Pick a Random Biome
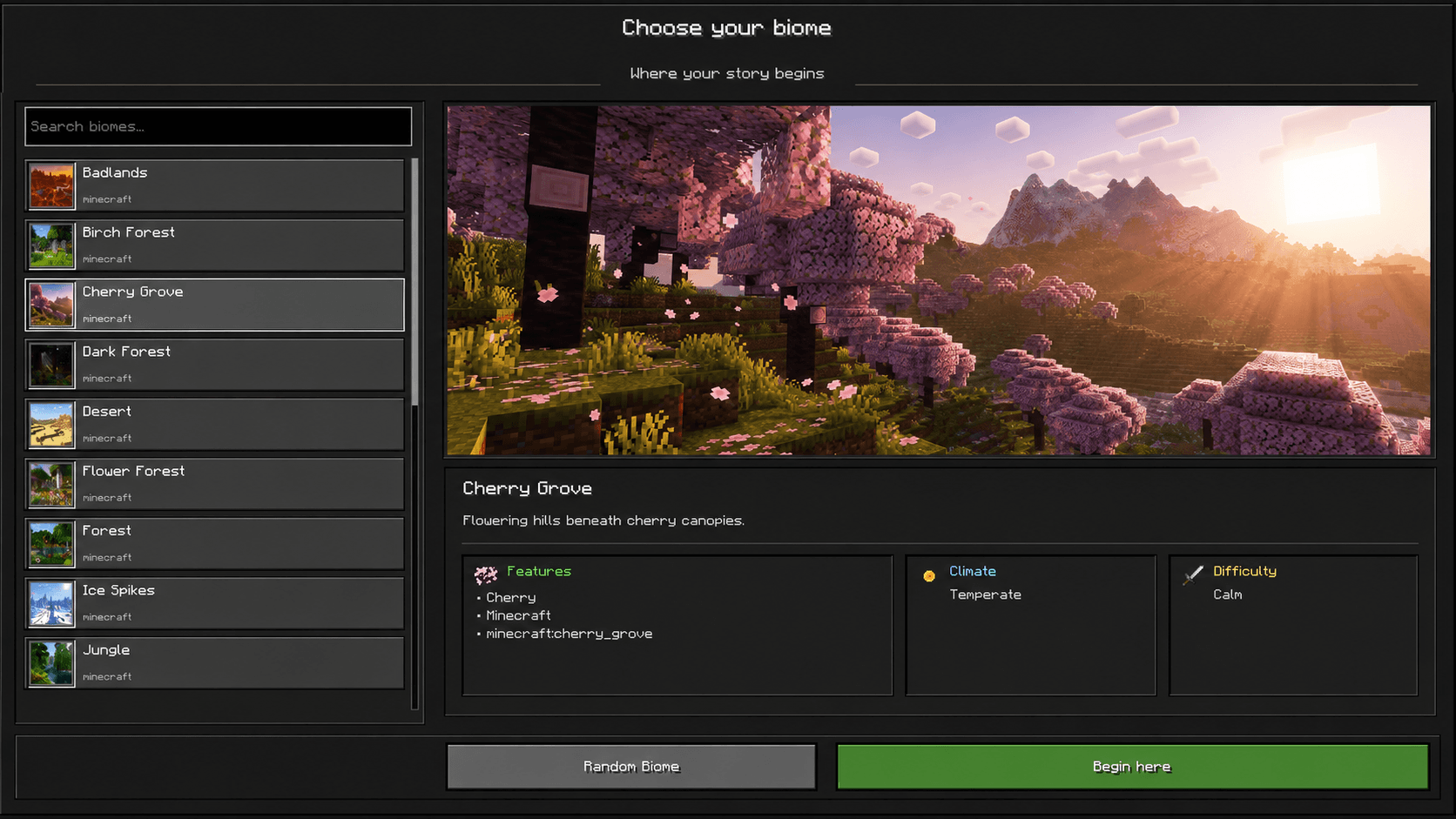This screenshot has height=819, width=1456. [x=631, y=767]
